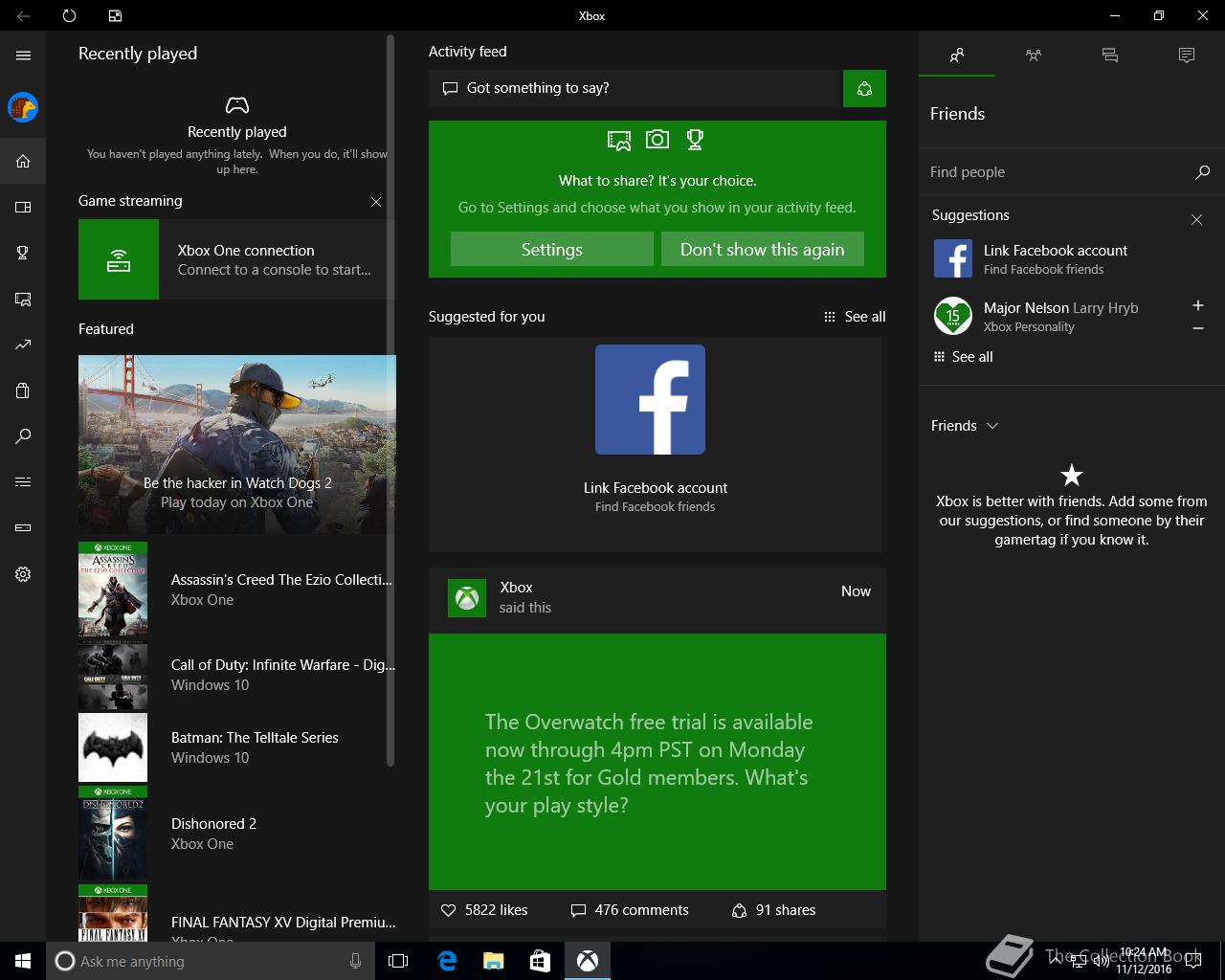Image resolution: width=1225 pixels, height=980 pixels.
Task: Click the screenshot share icon
Action: 619,141
